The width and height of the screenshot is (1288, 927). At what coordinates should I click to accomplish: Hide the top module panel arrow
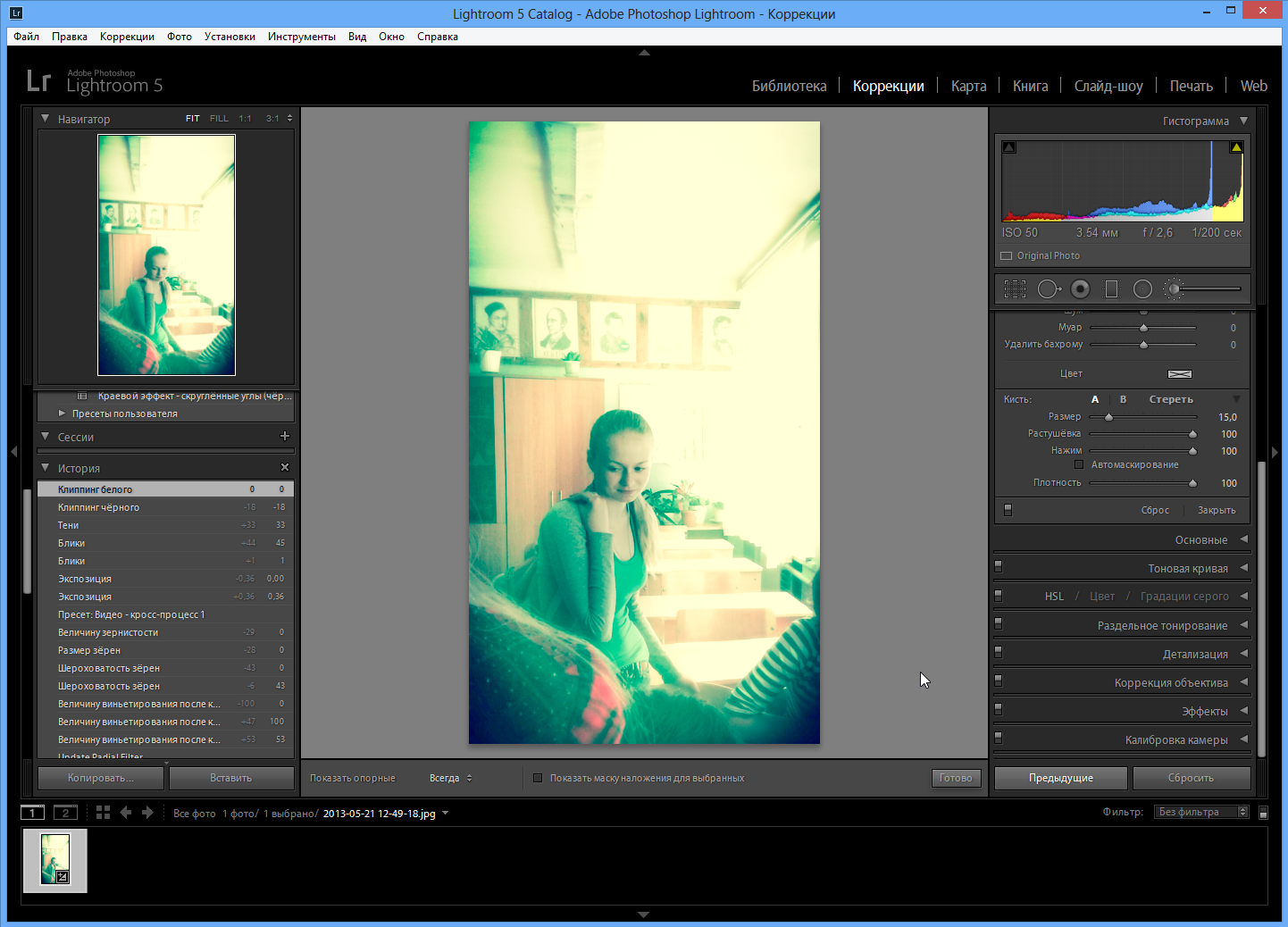pos(644,53)
